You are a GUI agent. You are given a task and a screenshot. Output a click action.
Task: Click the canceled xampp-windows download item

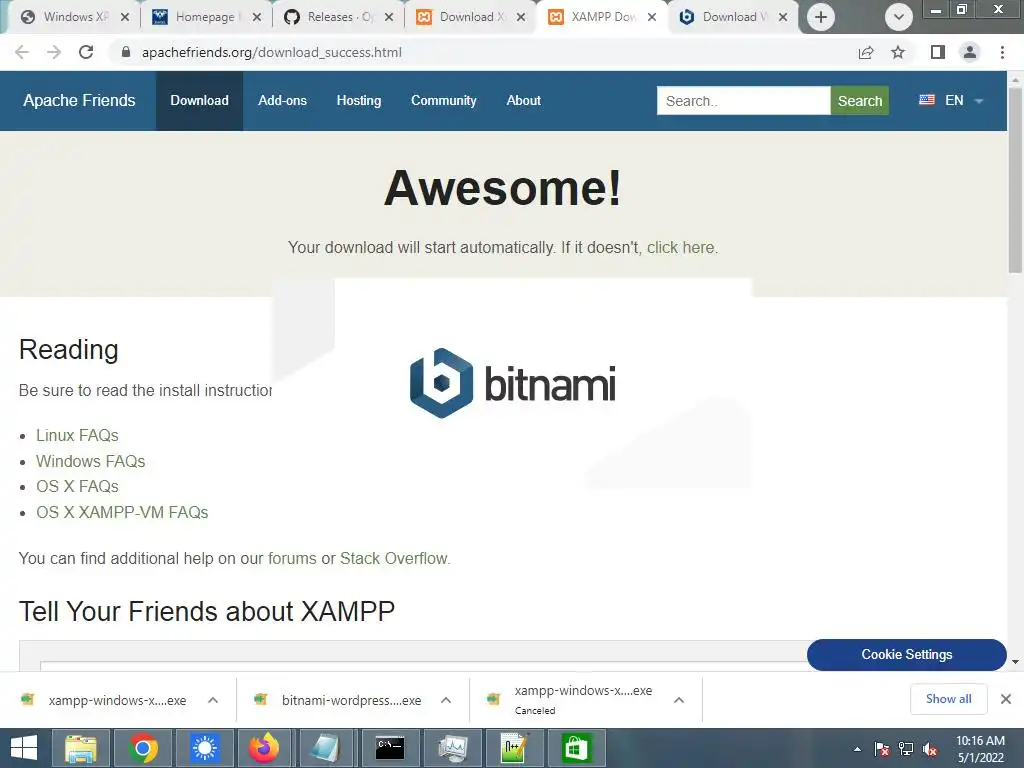569,699
